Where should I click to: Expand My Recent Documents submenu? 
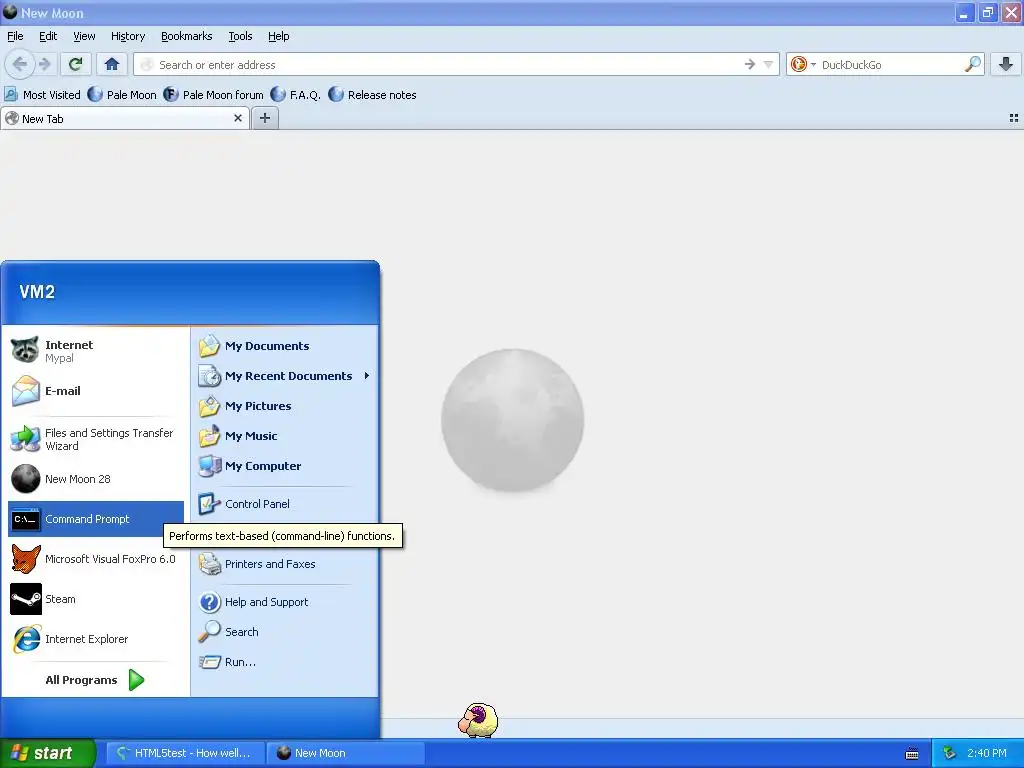[284, 376]
